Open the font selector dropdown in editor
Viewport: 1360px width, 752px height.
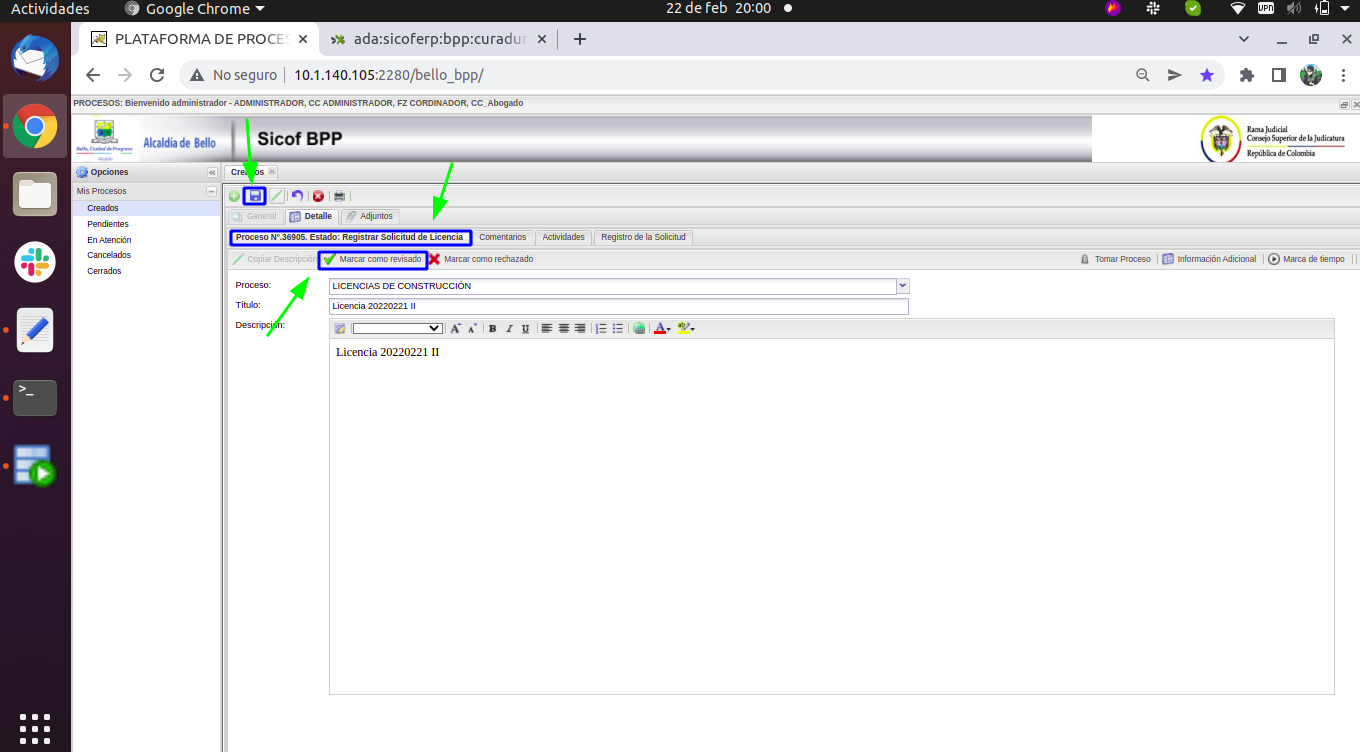[x=397, y=328]
